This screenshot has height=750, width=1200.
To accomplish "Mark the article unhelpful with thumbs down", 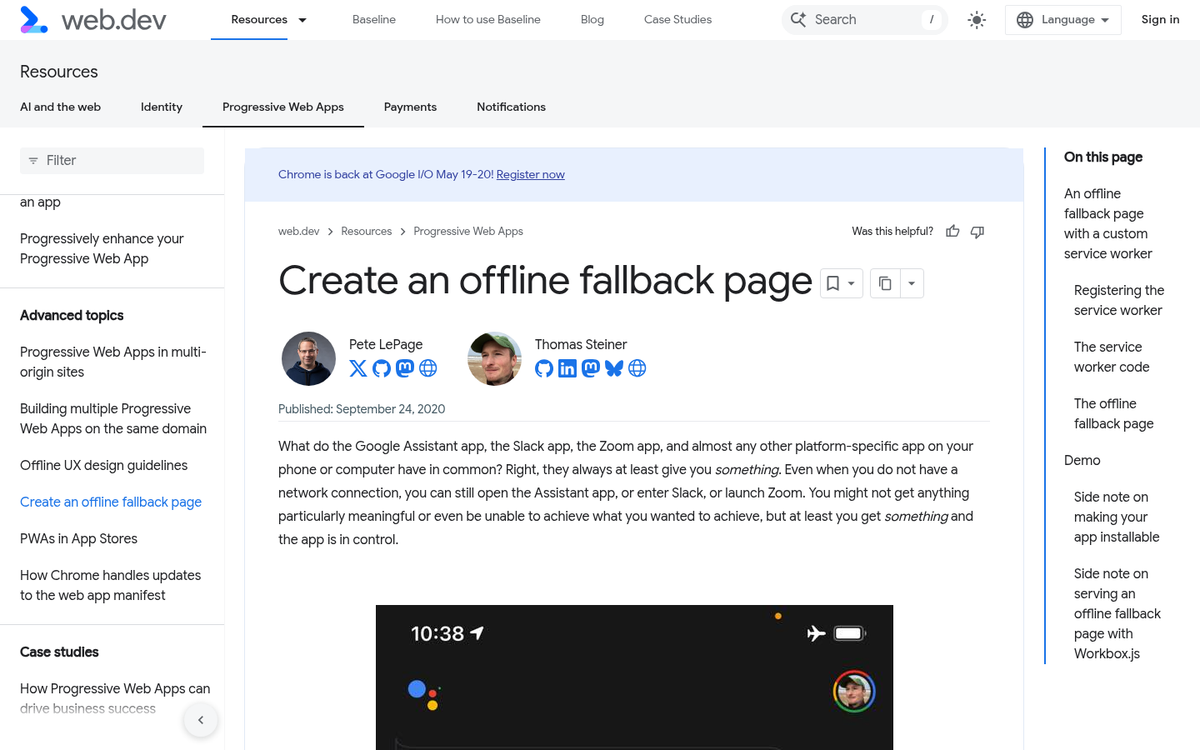I will pyautogui.click(x=977, y=231).
